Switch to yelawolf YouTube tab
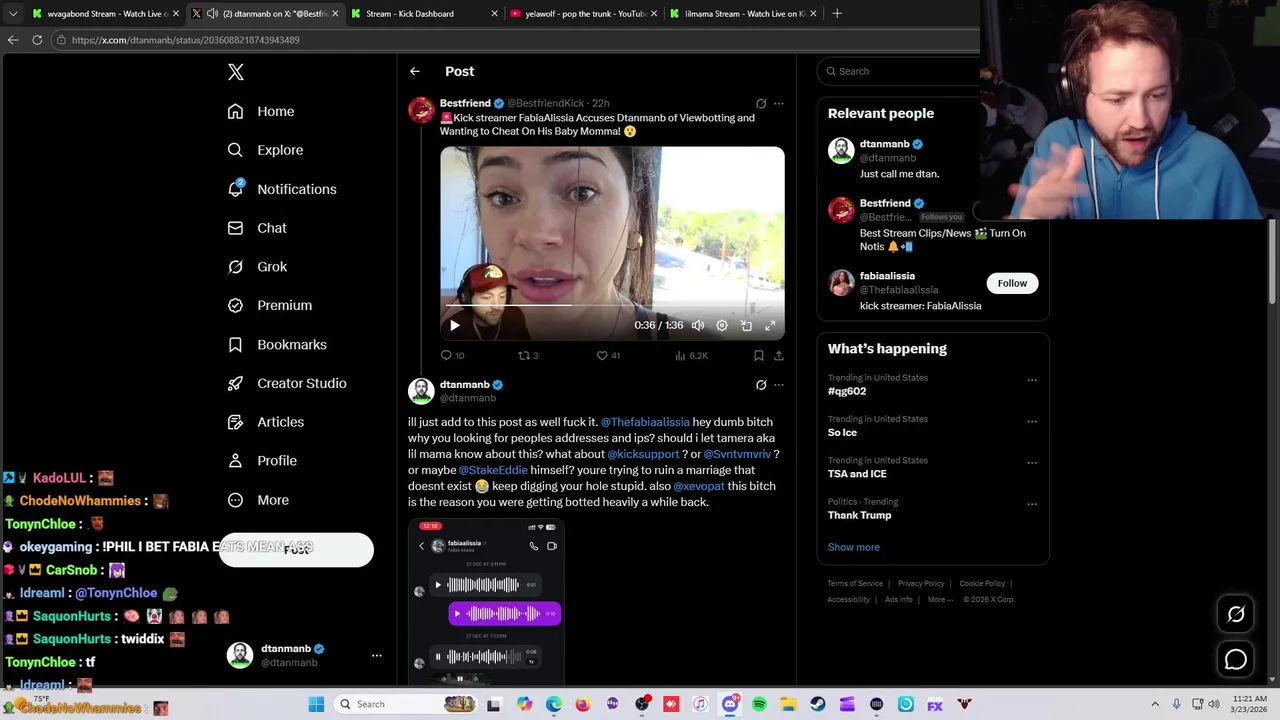This screenshot has width=1280, height=720. [x=582, y=14]
